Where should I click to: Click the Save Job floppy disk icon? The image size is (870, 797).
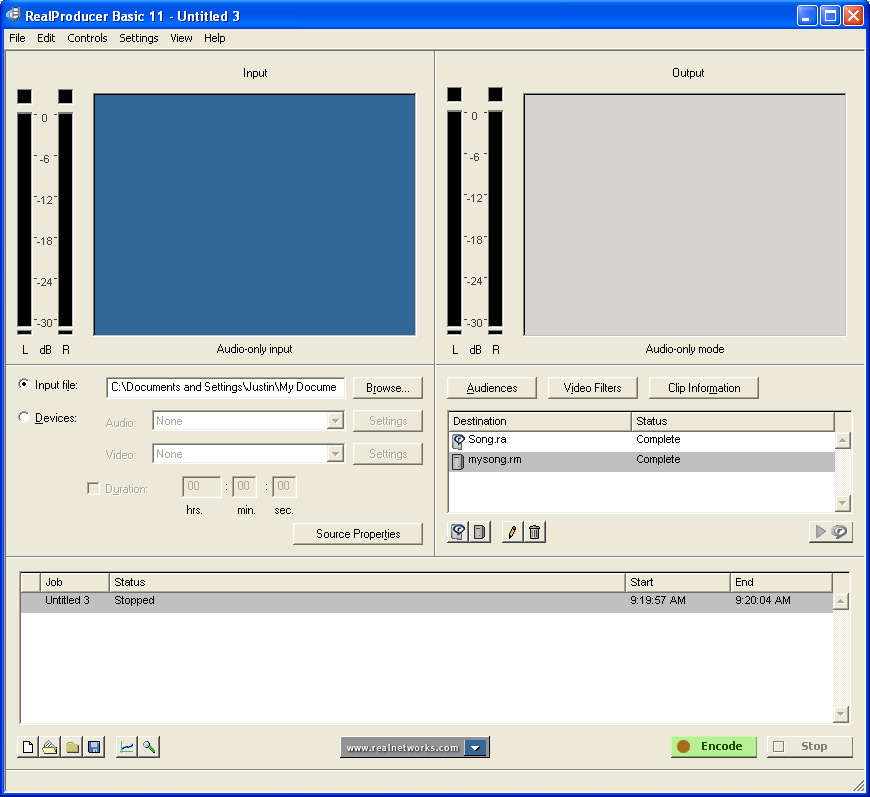click(x=94, y=747)
